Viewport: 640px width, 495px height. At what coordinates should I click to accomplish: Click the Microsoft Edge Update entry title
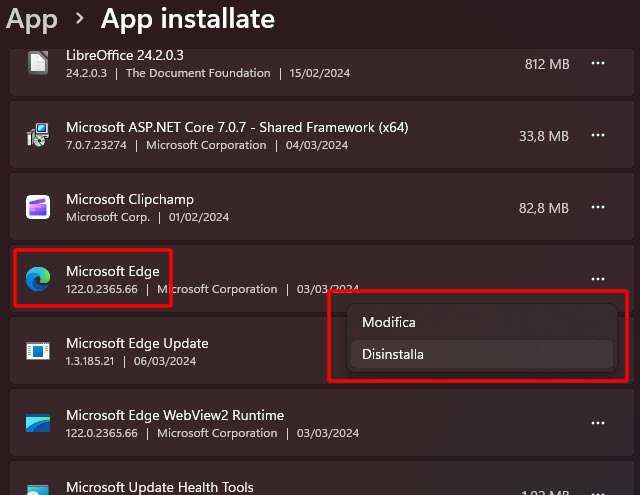click(x=137, y=343)
